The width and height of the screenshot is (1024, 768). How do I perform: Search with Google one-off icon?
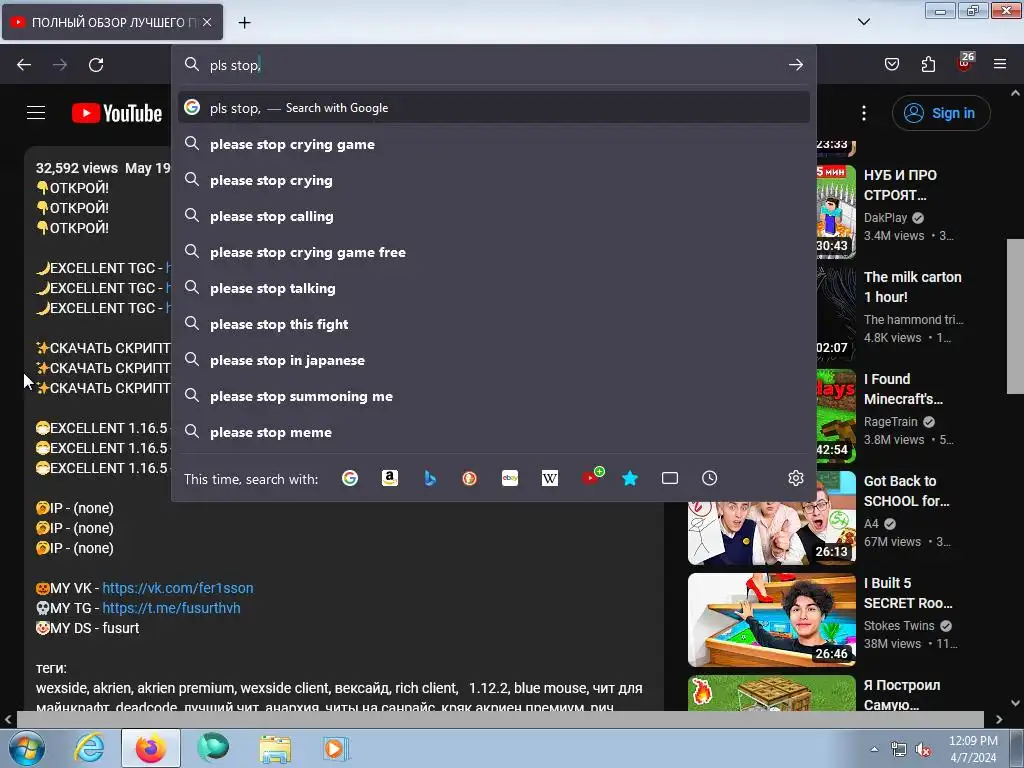pyautogui.click(x=350, y=478)
